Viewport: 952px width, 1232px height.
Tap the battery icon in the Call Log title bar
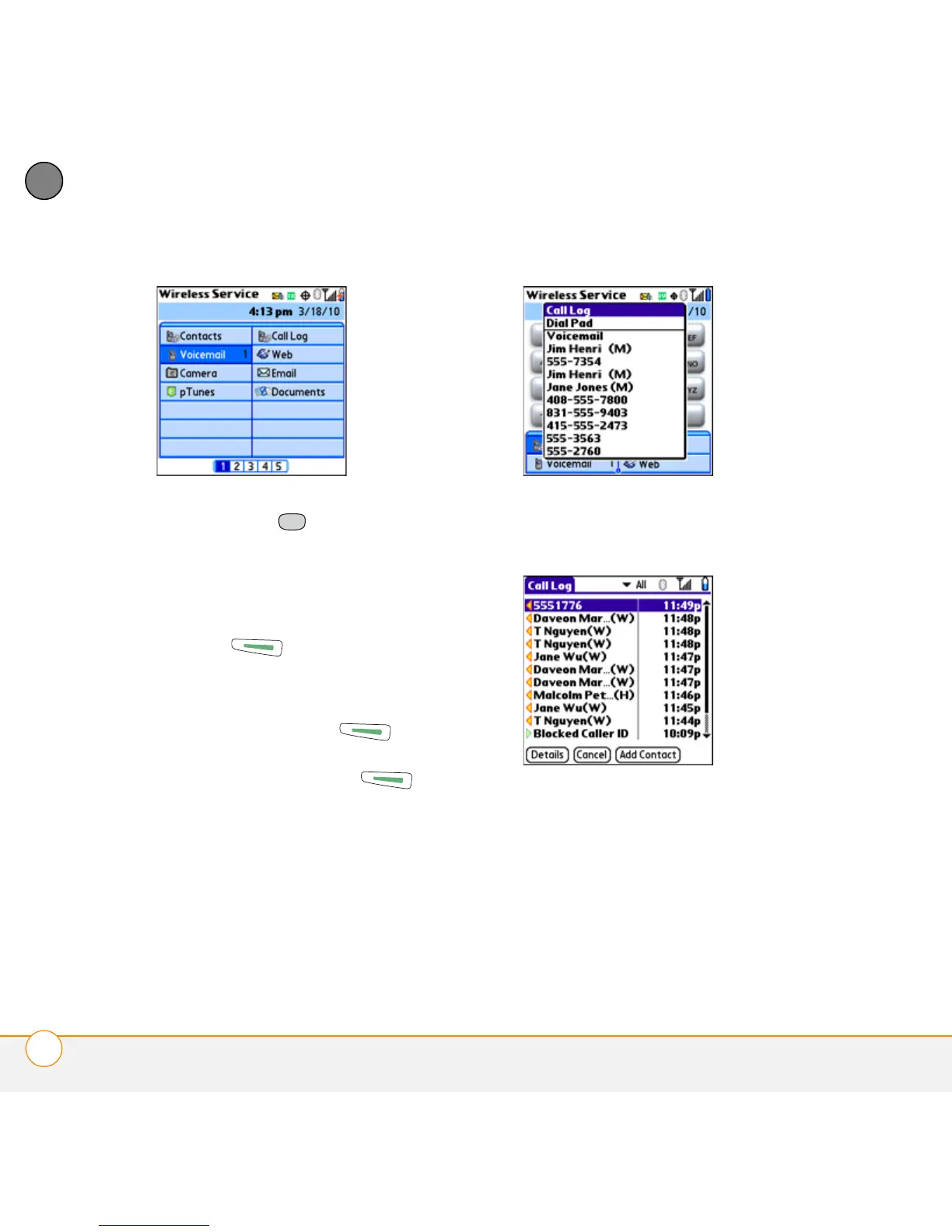[705, 584]
